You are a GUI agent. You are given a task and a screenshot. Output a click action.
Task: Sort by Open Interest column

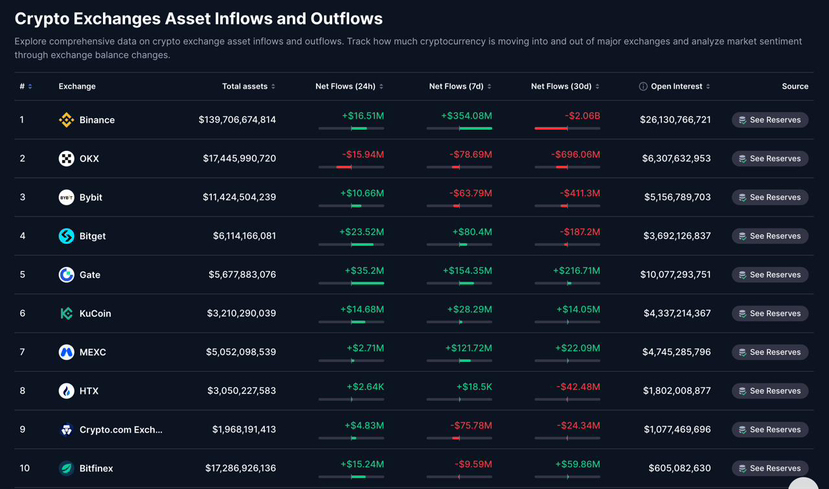[680, 86]
